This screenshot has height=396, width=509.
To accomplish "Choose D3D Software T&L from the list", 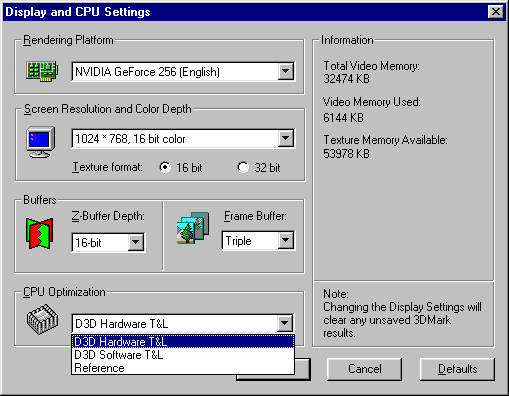I will (x=183, y=355).
